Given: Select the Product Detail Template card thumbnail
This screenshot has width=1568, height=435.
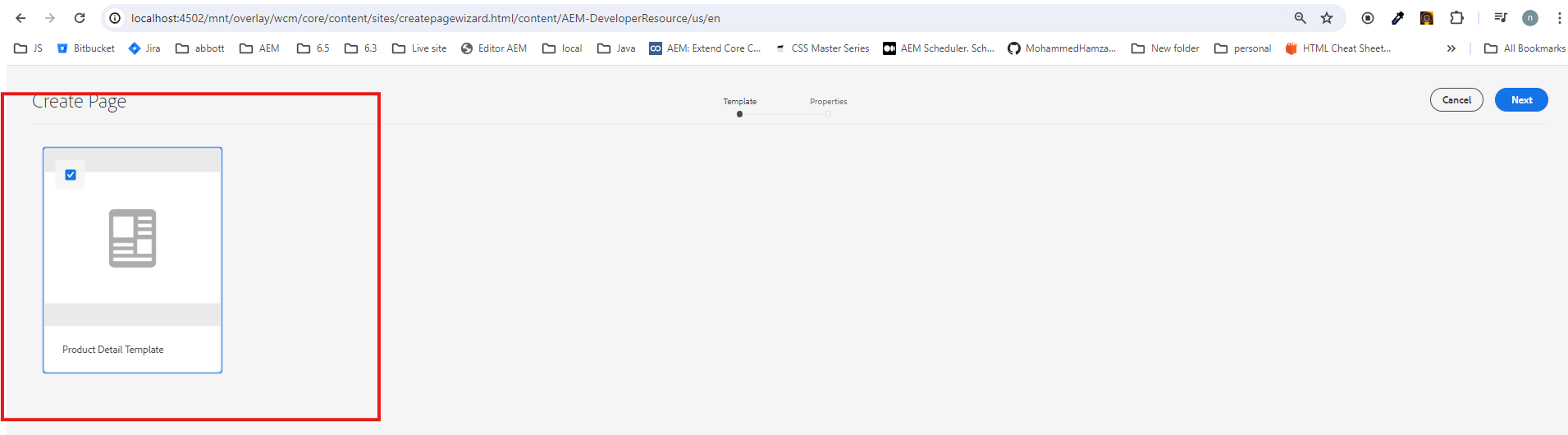Looking at the screenshot, I should tap(132, 239).
